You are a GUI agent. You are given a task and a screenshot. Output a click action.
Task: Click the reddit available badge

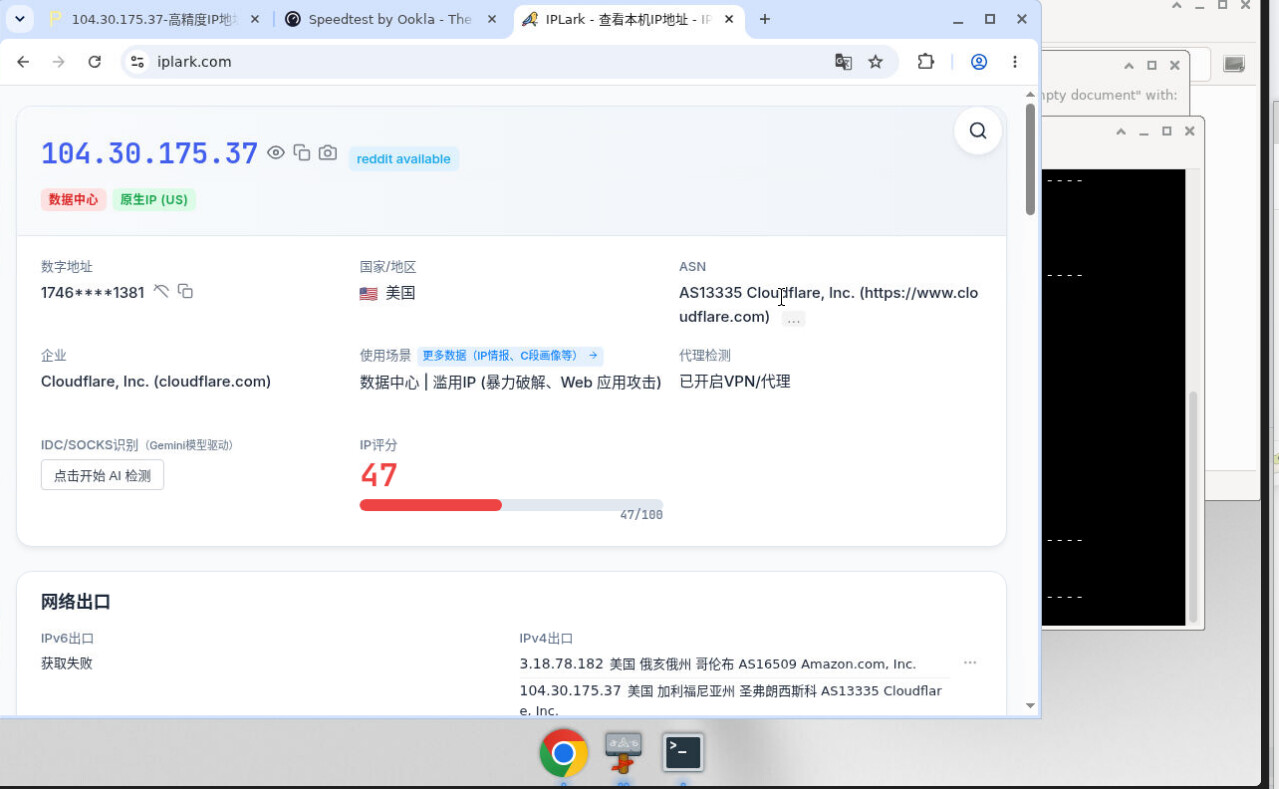[404, 159]
